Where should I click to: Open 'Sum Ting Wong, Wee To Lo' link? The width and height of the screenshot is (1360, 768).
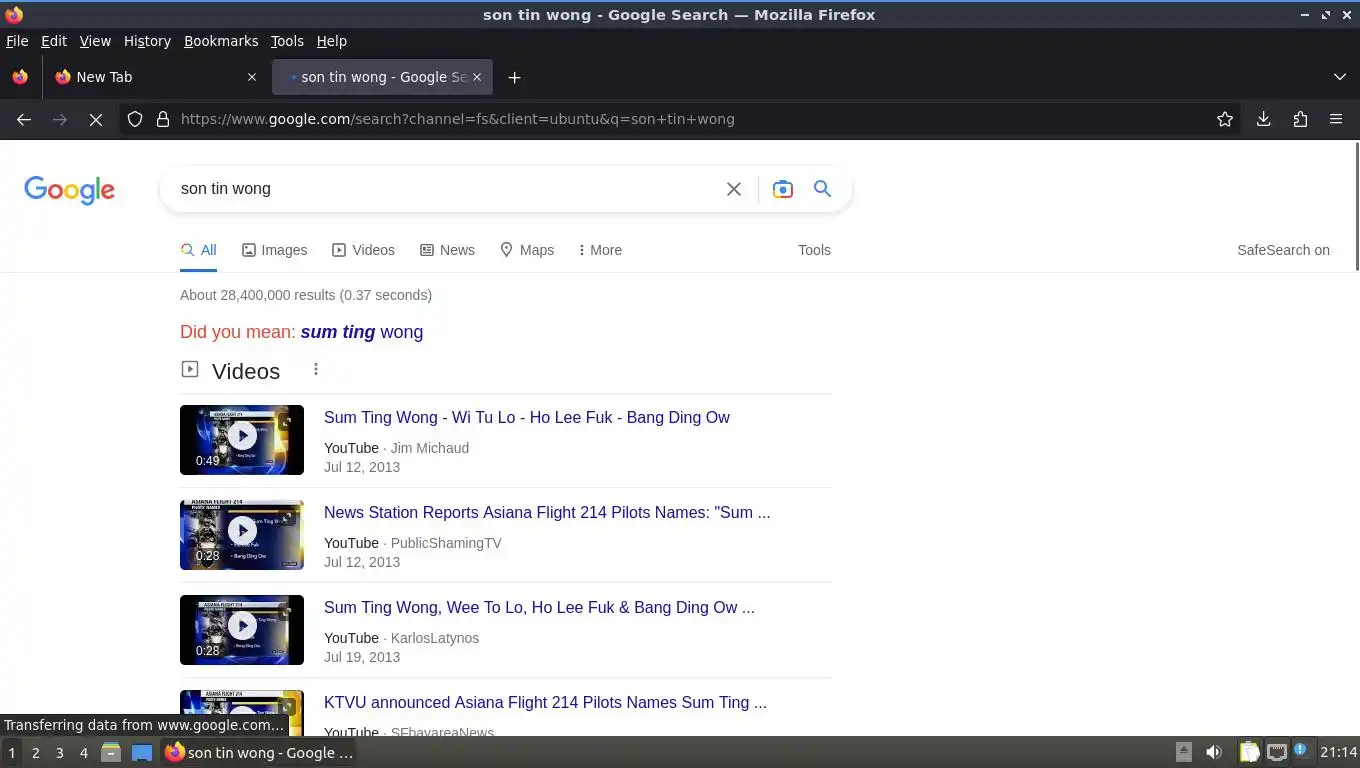539,607
